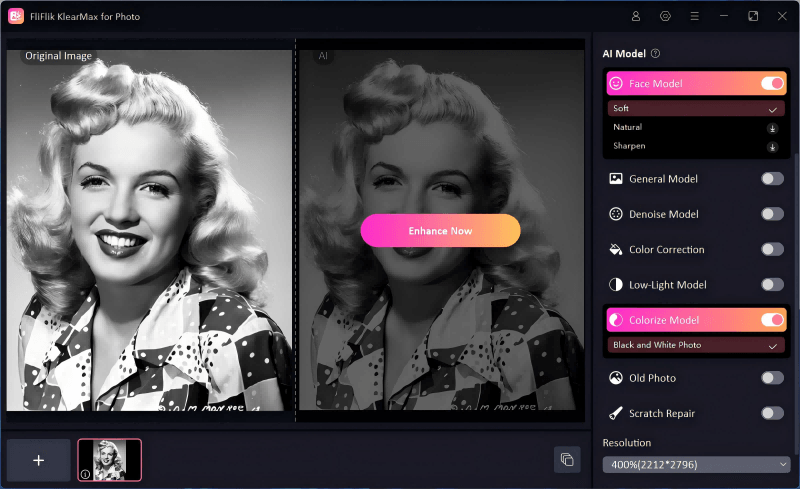This screenshot has width=800, height=489.
Task: Open the hamburger menu in title bar
Action: pos(694,16)
